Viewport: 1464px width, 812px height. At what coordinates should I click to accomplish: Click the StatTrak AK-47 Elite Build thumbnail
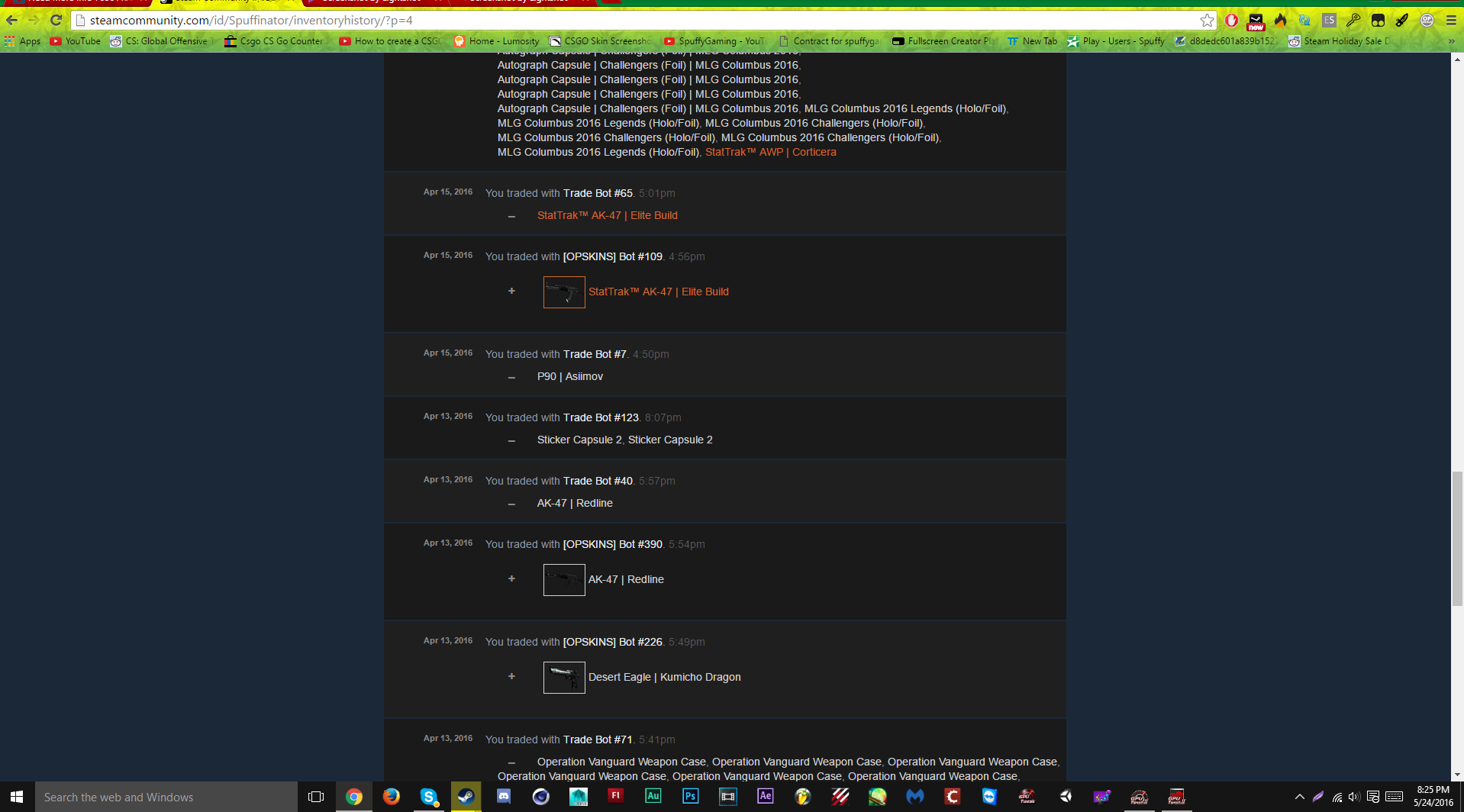pyautogui.click(x=564, y=292)
